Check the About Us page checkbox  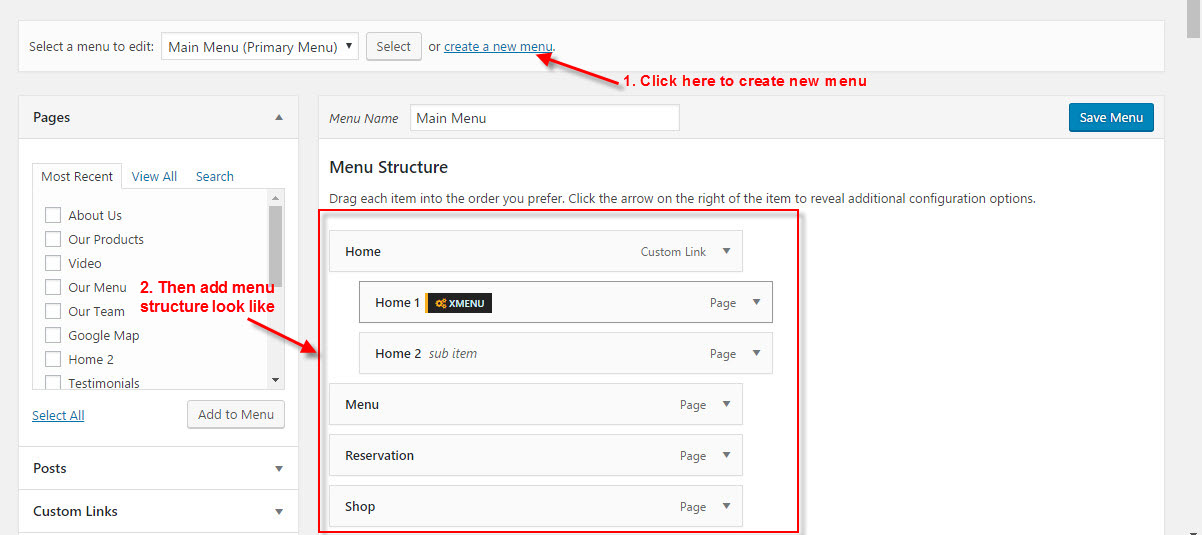[x=53, y=215]
